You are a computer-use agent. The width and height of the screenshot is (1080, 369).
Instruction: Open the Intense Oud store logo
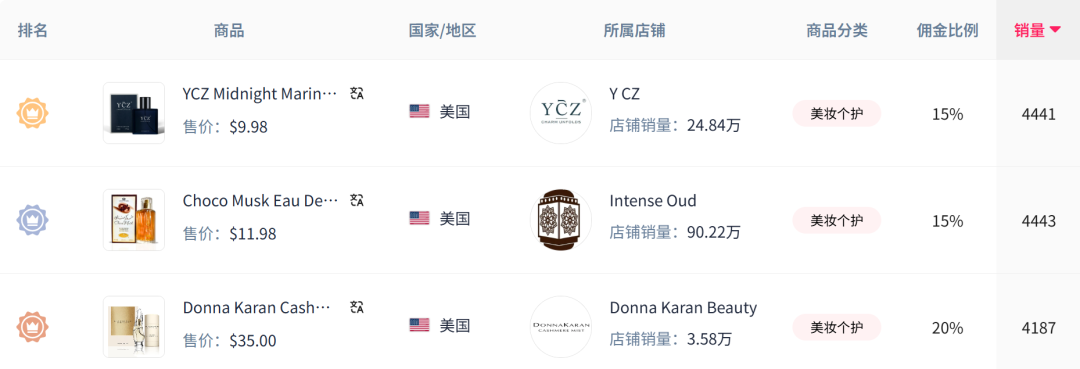tap(561, 220)
